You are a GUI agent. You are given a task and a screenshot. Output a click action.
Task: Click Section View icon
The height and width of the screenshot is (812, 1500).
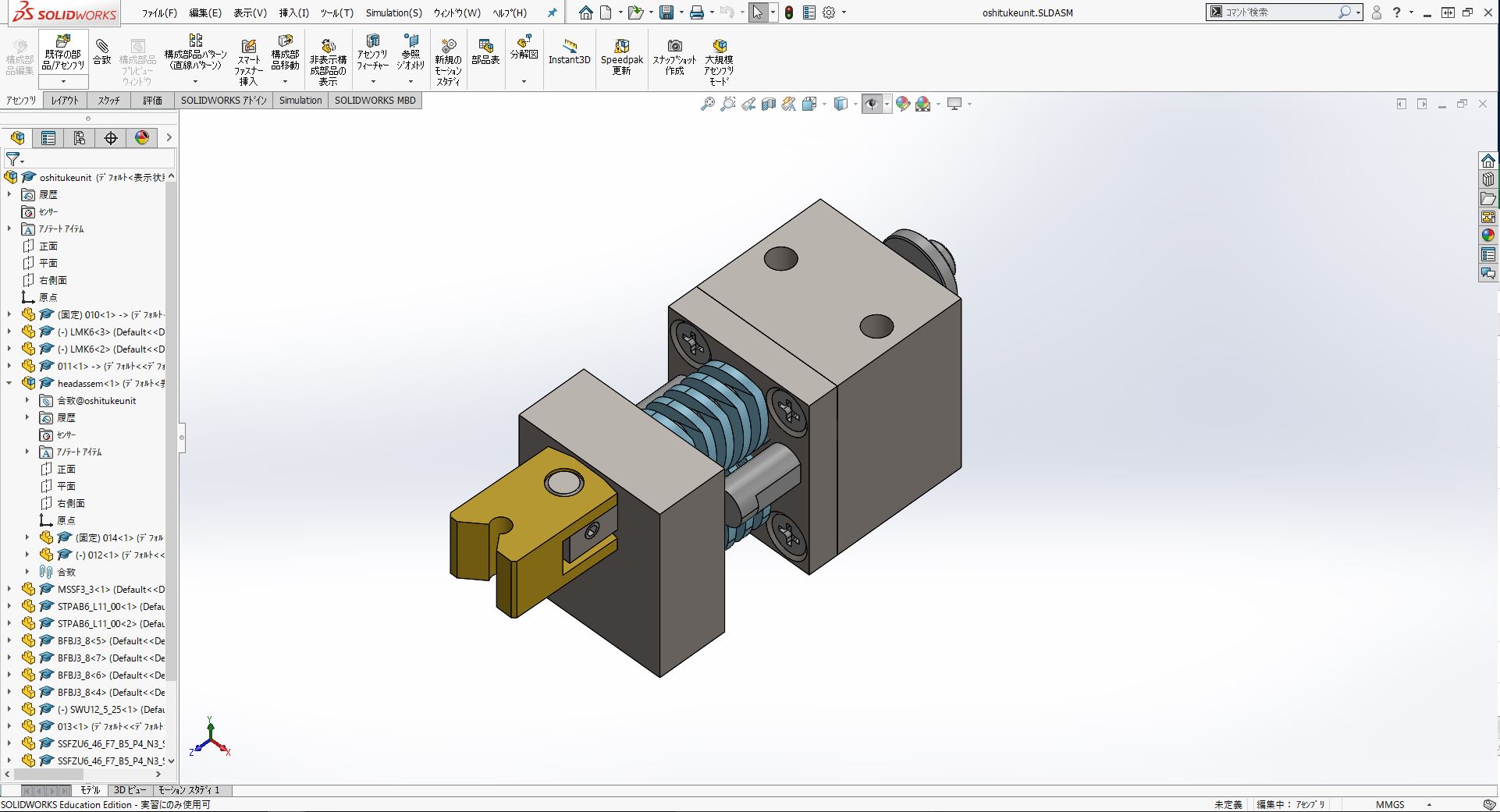[768, 104]
